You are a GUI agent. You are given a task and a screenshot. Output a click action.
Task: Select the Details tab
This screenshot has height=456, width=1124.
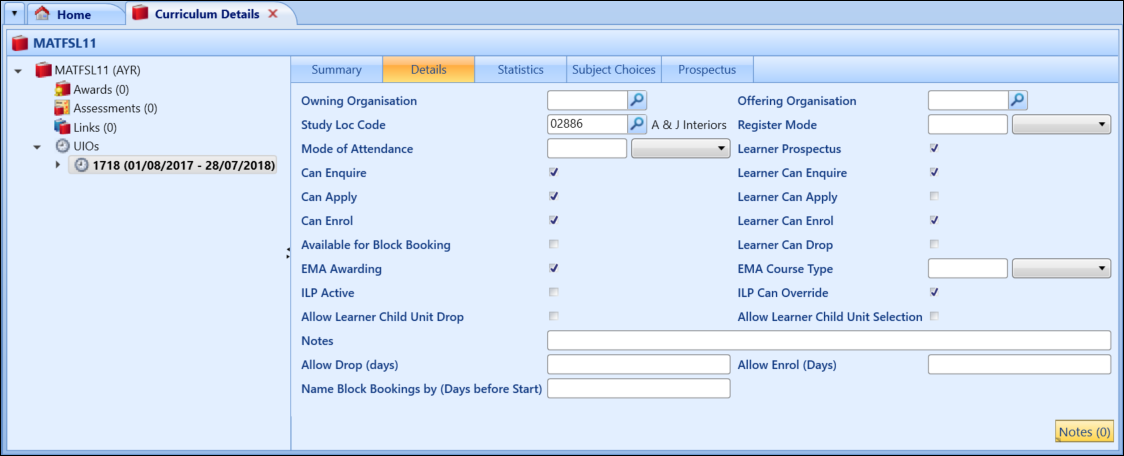point(429,70)
